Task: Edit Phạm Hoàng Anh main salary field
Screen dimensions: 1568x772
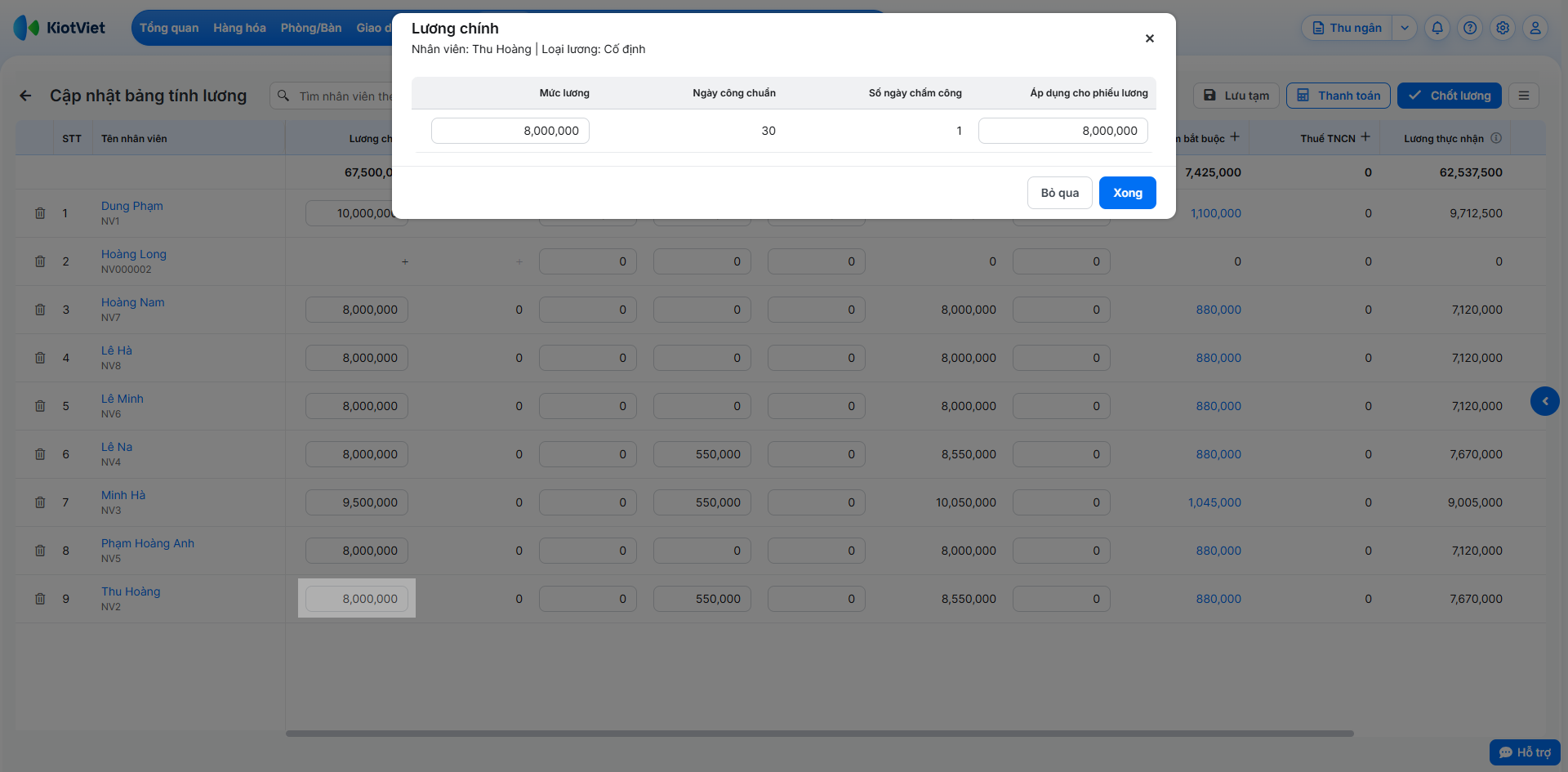Action: [x=357, y=551]
